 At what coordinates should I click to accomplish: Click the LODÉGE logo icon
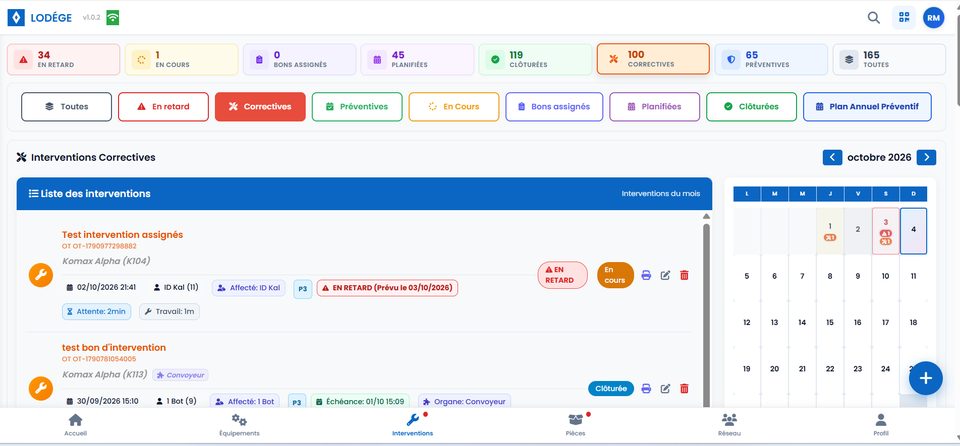[x=16, y=17]
